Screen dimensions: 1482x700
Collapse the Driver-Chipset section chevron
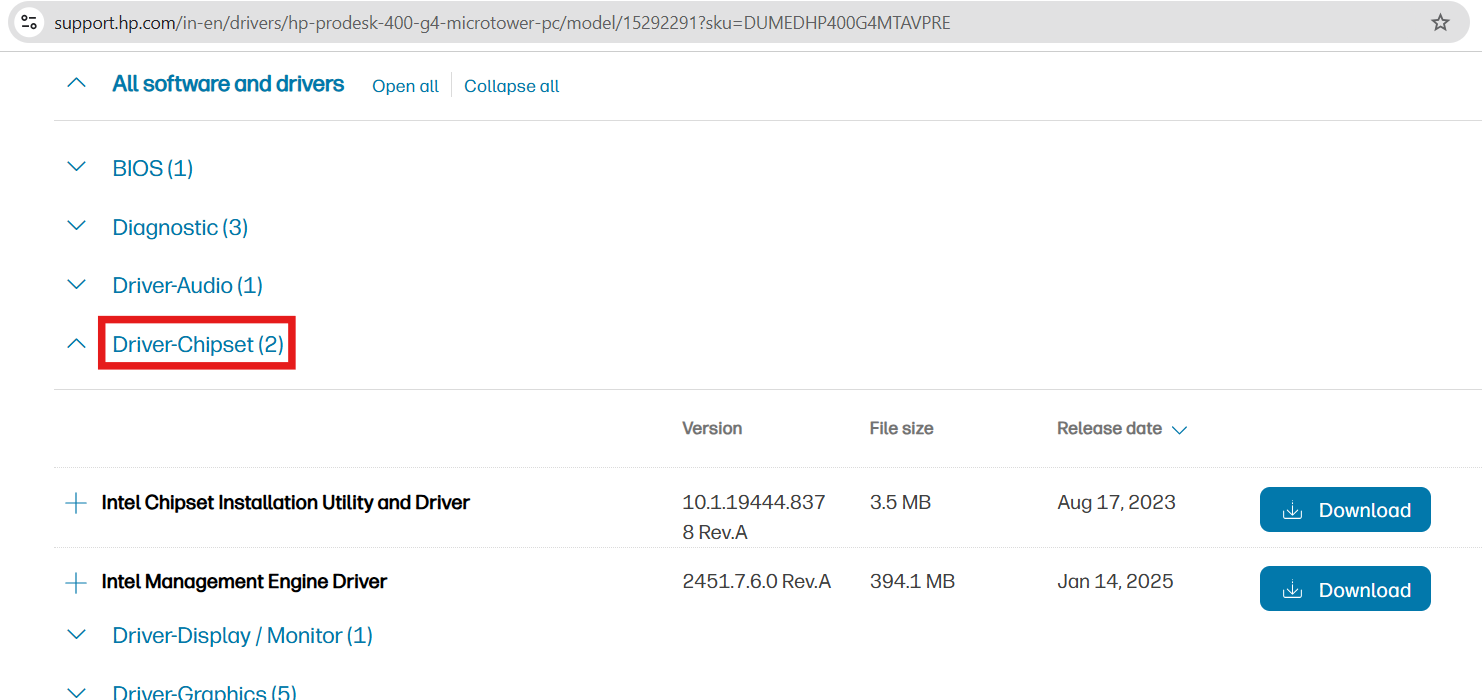(x=77, y=342)
